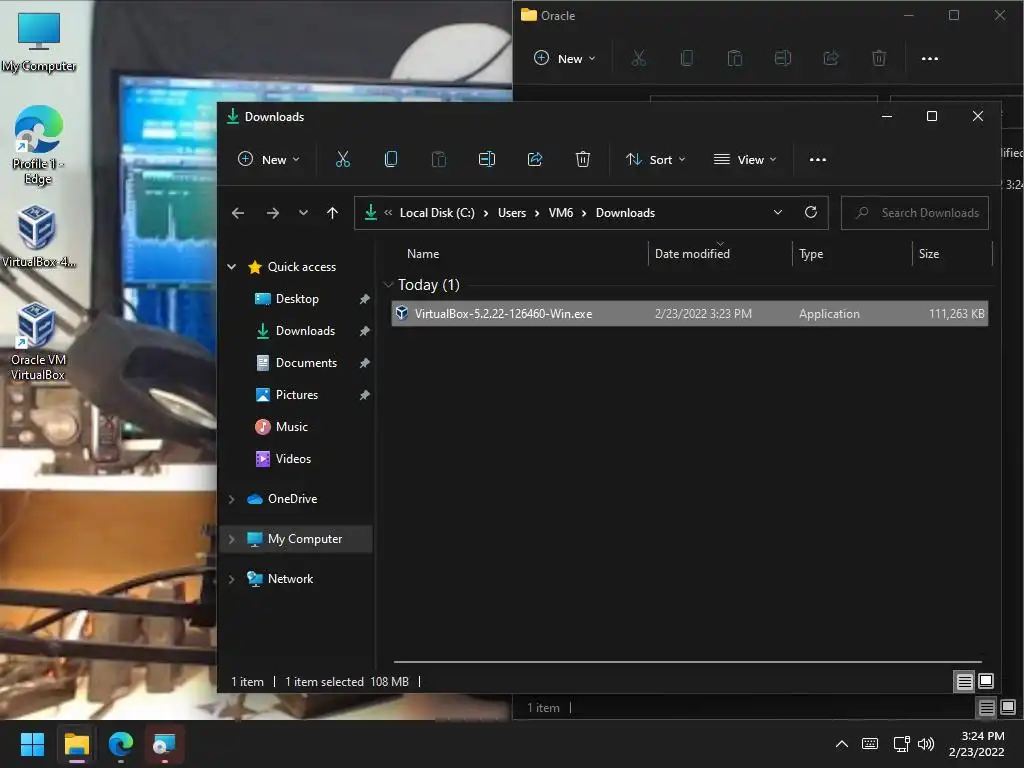1024x768 pixels.
Task: Open the taskbar clock and date
Action: pyautogui.click(x=977, y=744)
